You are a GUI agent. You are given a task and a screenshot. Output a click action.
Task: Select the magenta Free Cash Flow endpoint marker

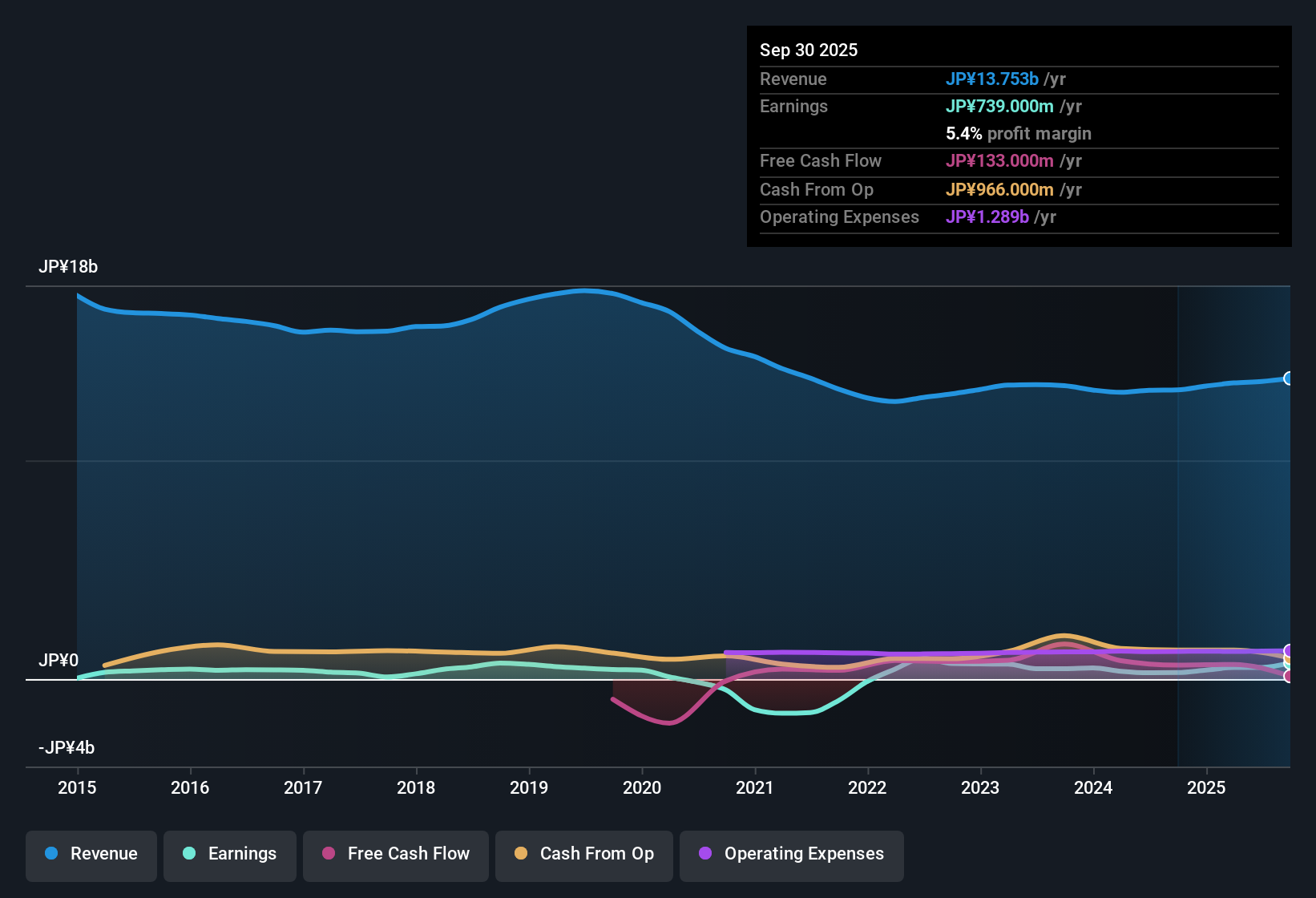(x=1287, y=676)
